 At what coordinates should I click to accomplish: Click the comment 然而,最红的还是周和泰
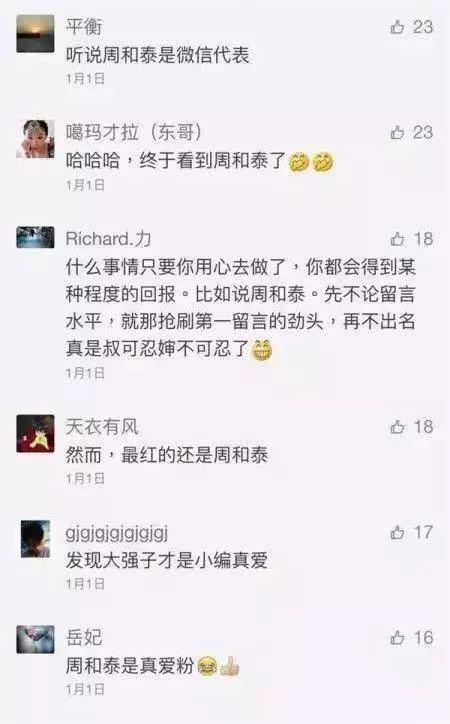pyautogui.click(x=167, y=455)
